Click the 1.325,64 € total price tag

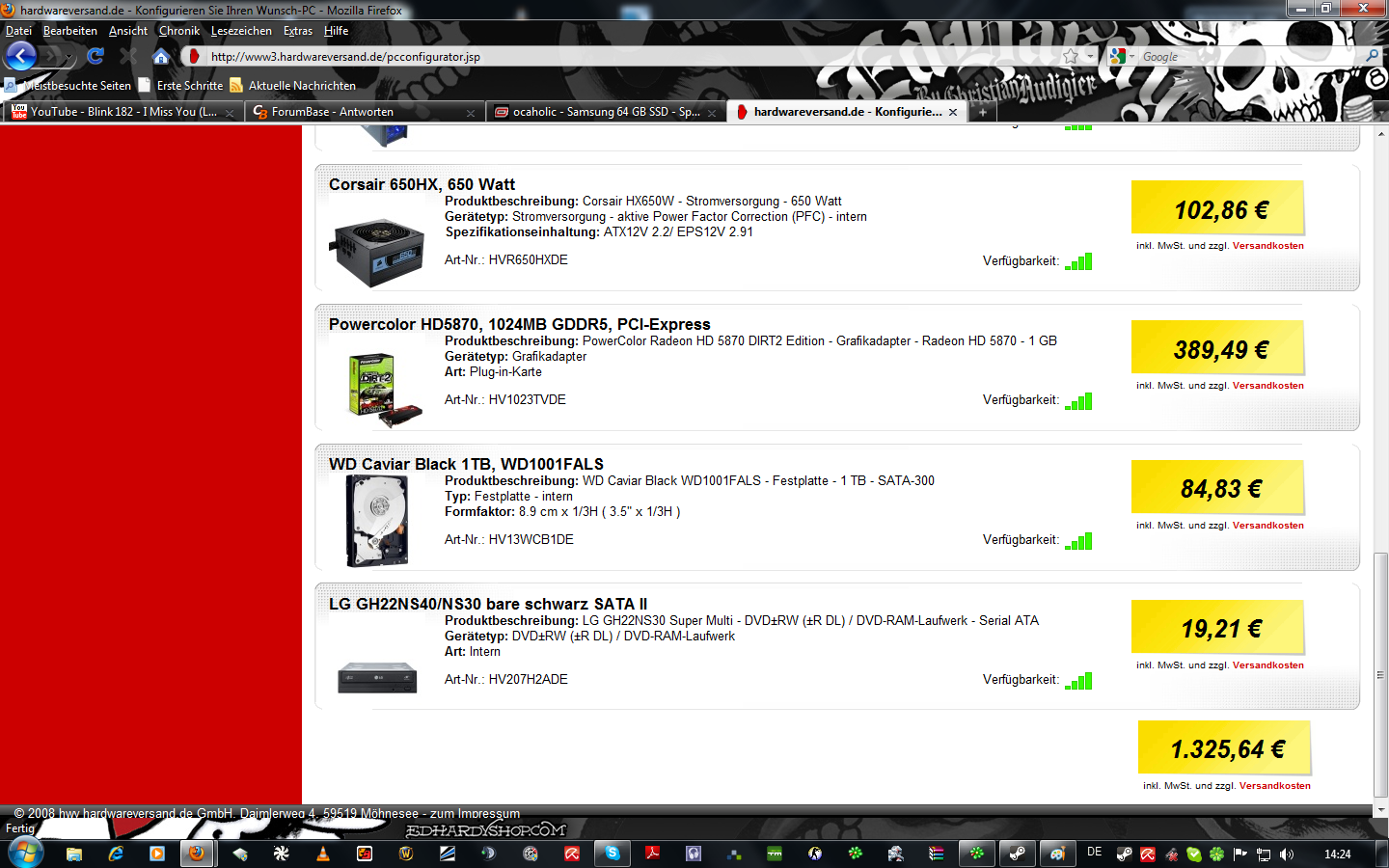click(x=1225, y=748)
